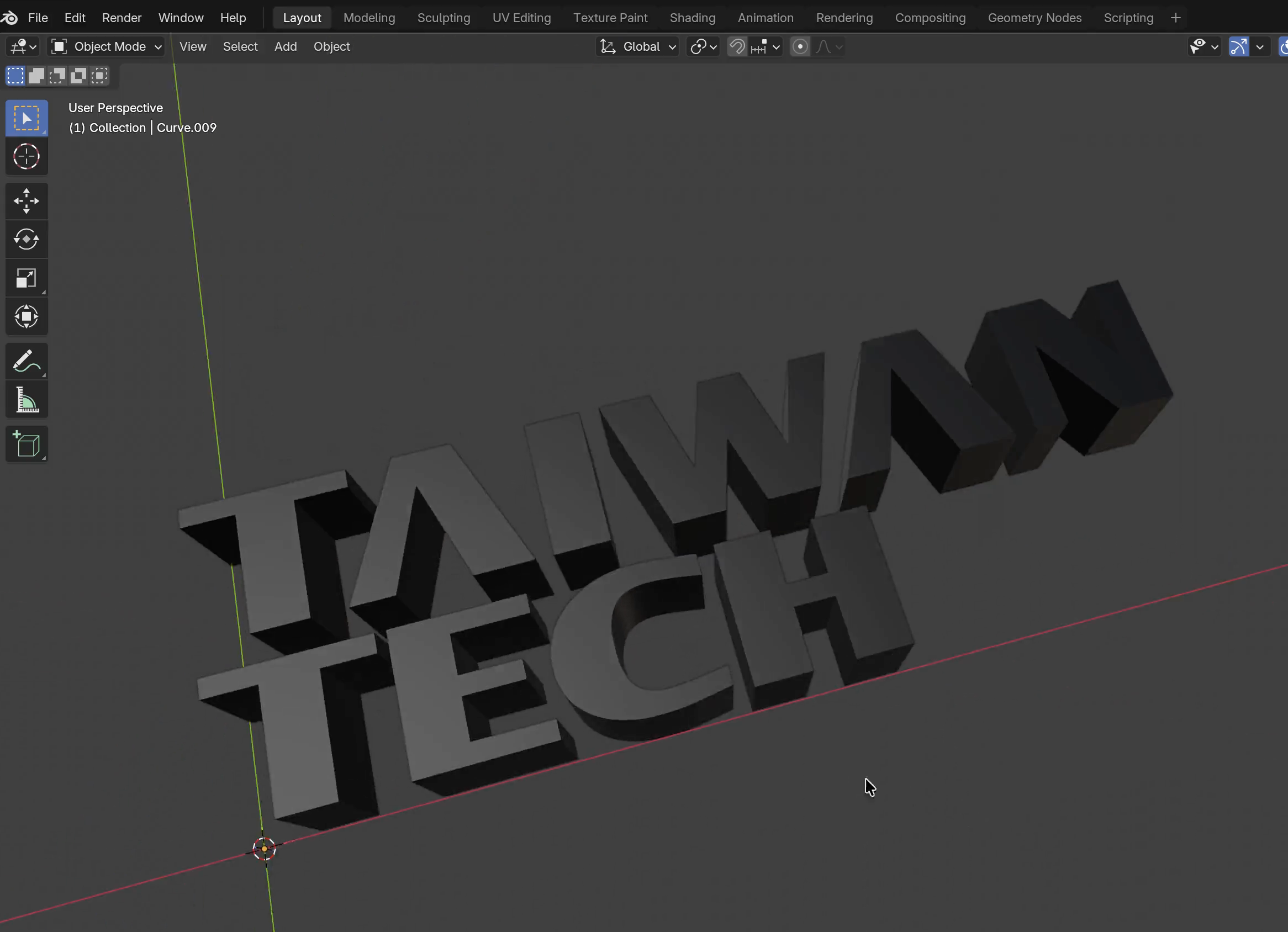This screenshot has height=932, width=1288.
Task: Click the 'User Perspective' viewport label
Action: pyautogui.click(x=116, y=108)
